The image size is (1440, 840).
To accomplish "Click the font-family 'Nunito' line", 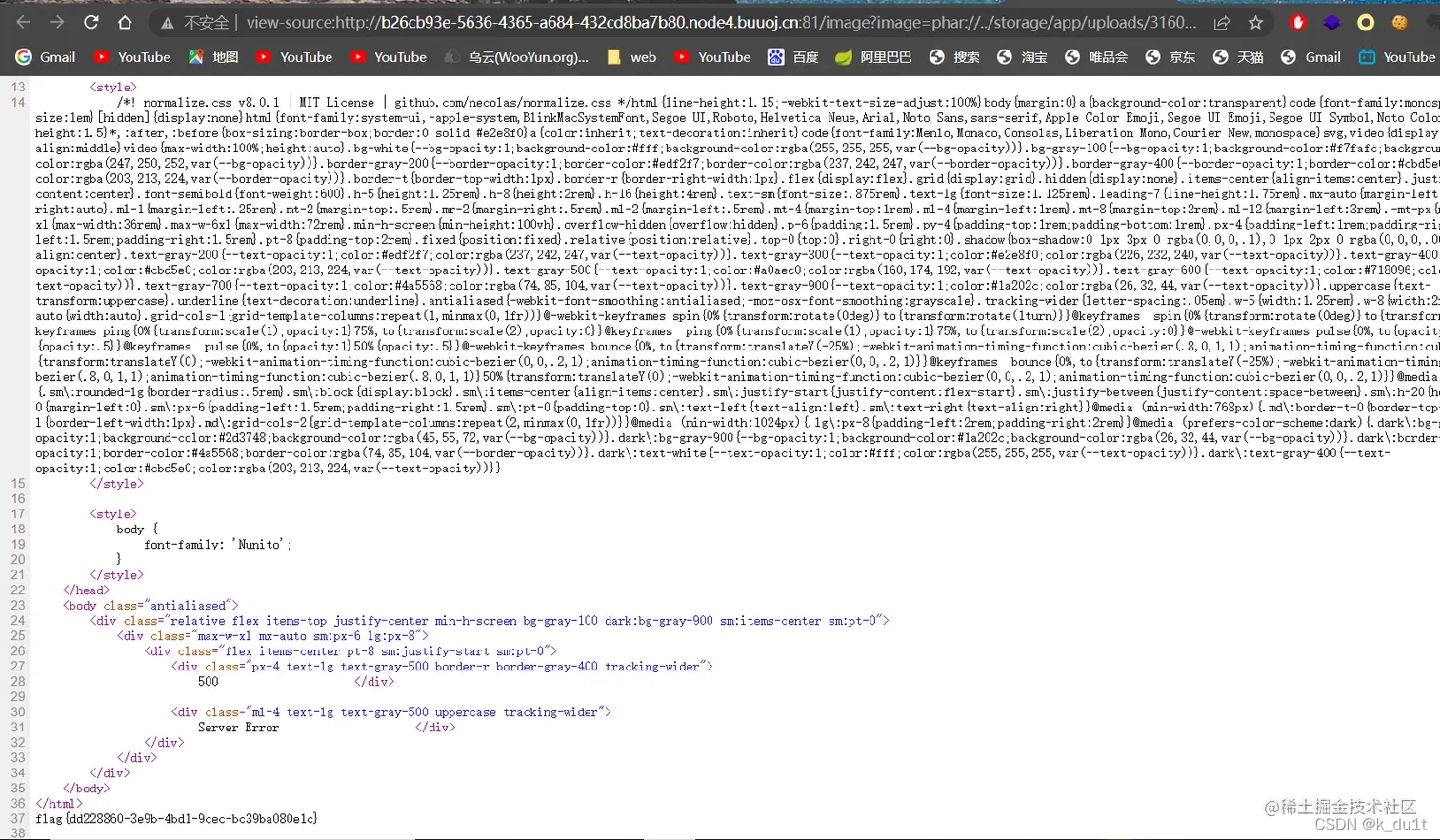I will point(218,544).
